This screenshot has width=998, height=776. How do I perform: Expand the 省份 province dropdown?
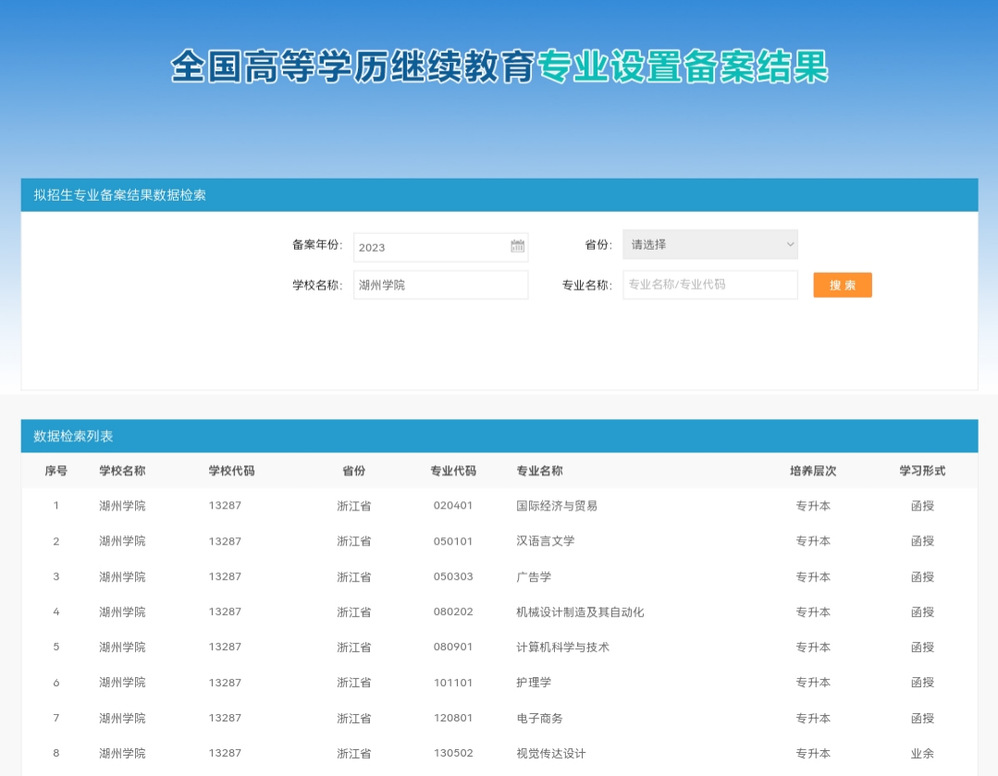(x=709, y=245)
